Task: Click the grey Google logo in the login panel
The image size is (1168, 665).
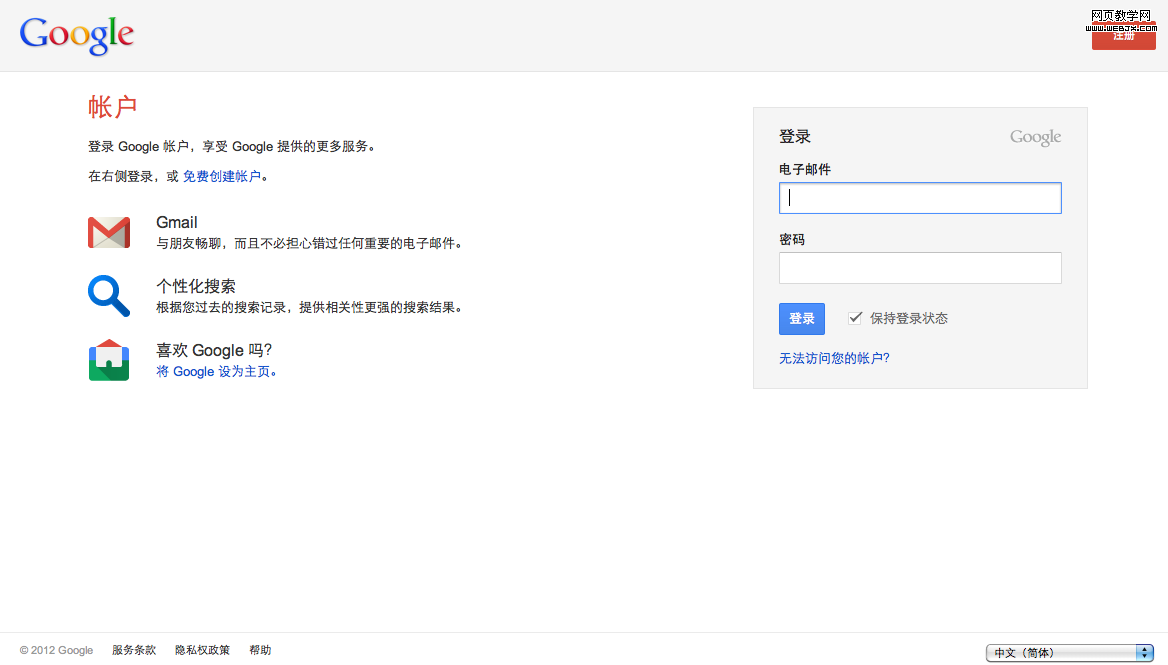Action: 1035,138
